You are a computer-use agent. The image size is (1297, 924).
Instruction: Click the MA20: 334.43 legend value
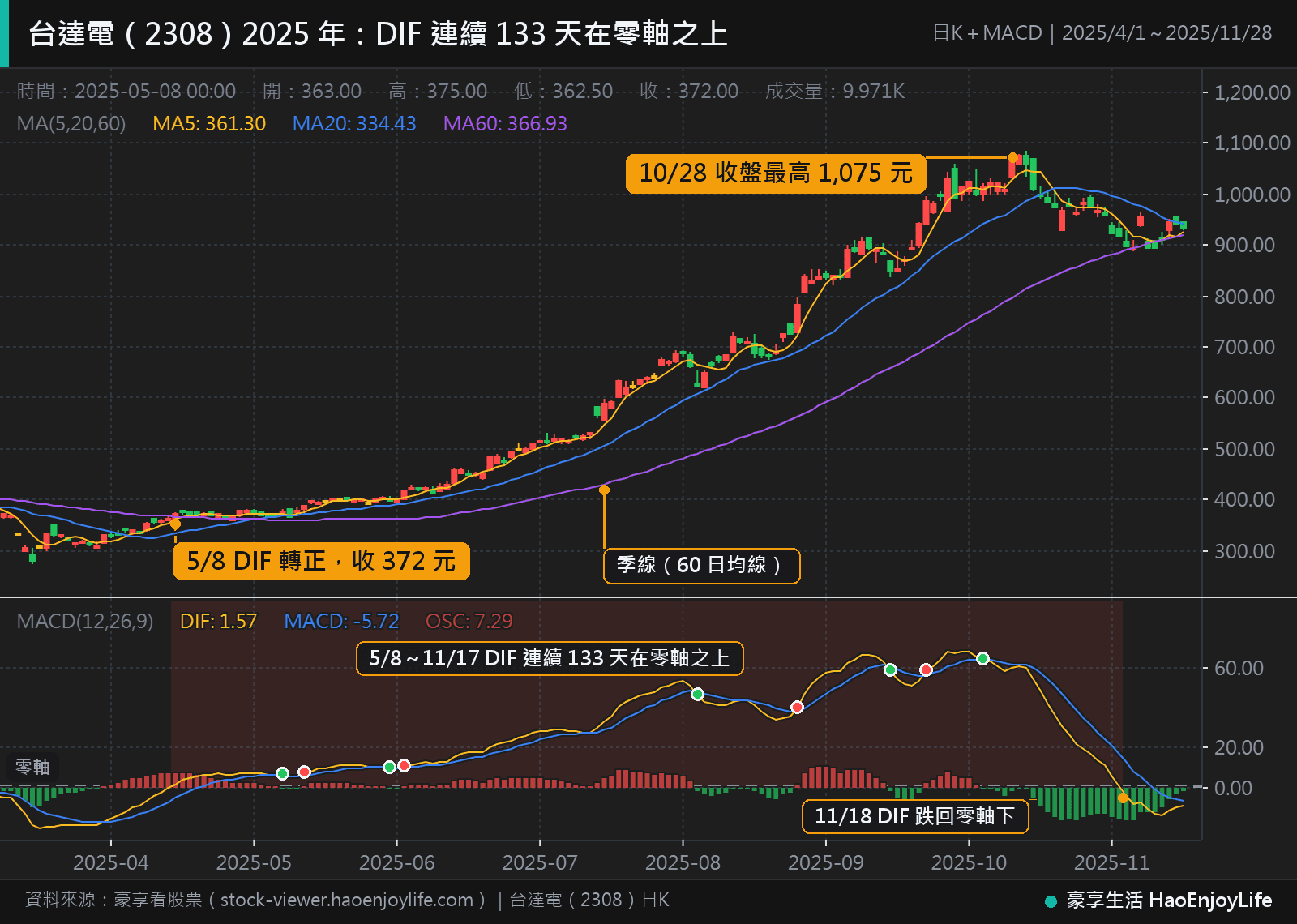pos(354,124)
